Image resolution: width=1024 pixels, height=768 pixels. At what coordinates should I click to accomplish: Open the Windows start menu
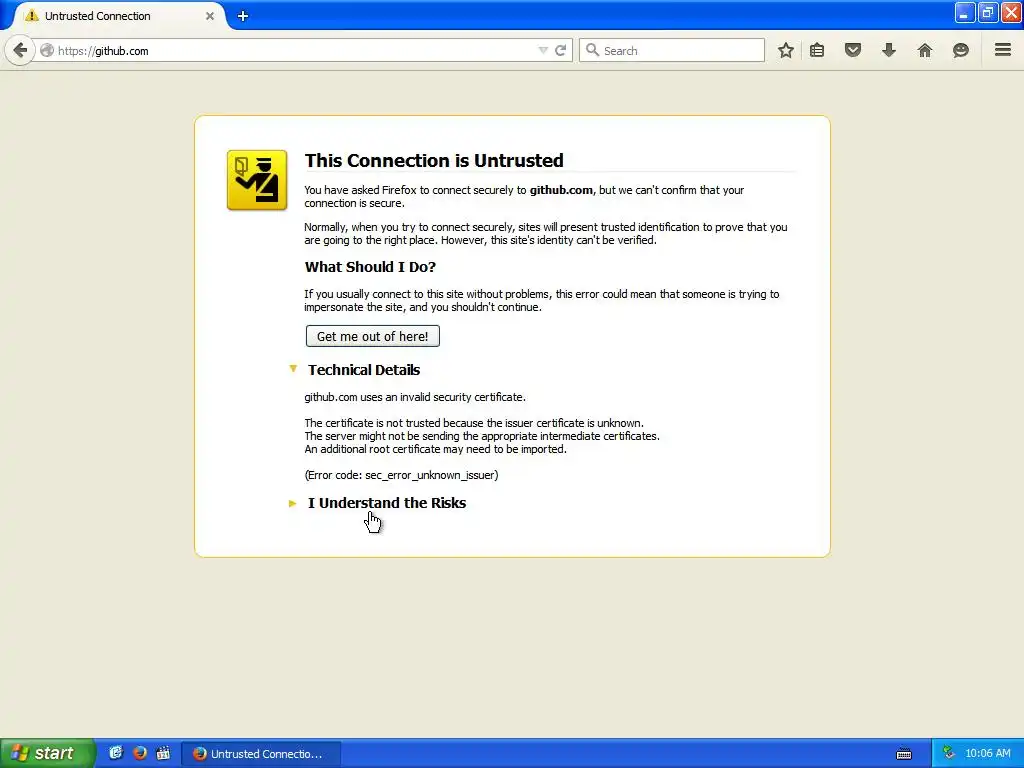[47, 753]
